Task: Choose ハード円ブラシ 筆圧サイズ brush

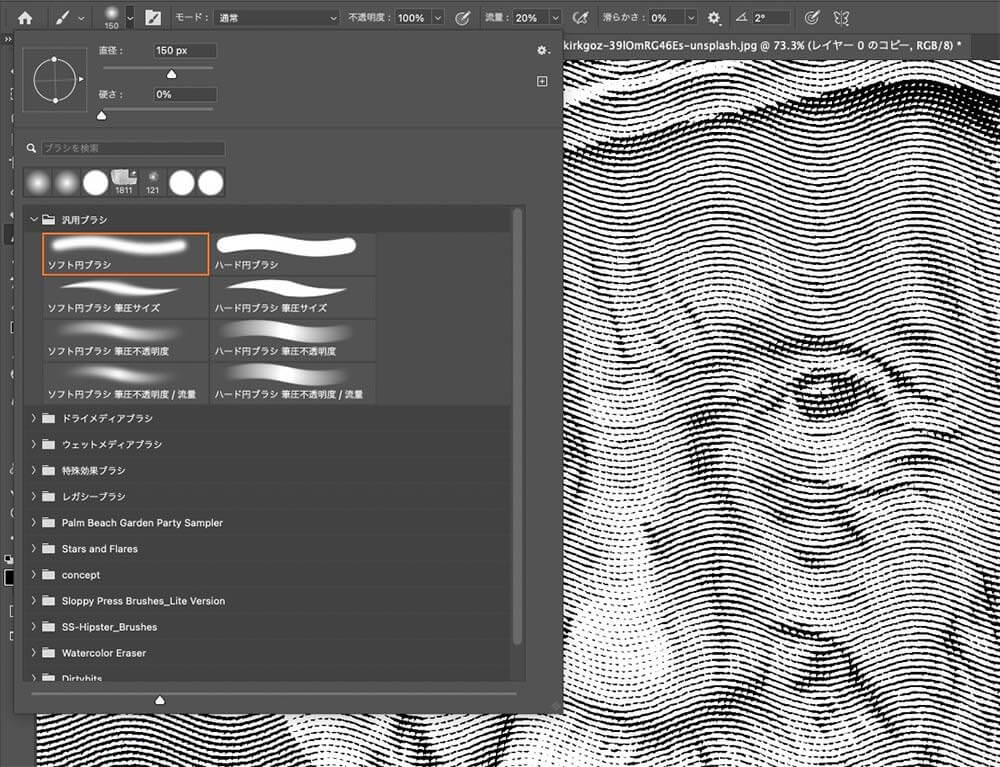Action: [x=293, y=297]
